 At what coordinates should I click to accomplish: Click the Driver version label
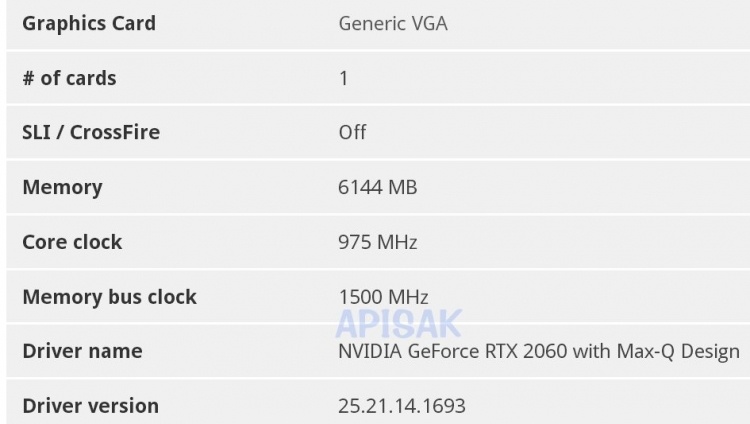(90, 406)
